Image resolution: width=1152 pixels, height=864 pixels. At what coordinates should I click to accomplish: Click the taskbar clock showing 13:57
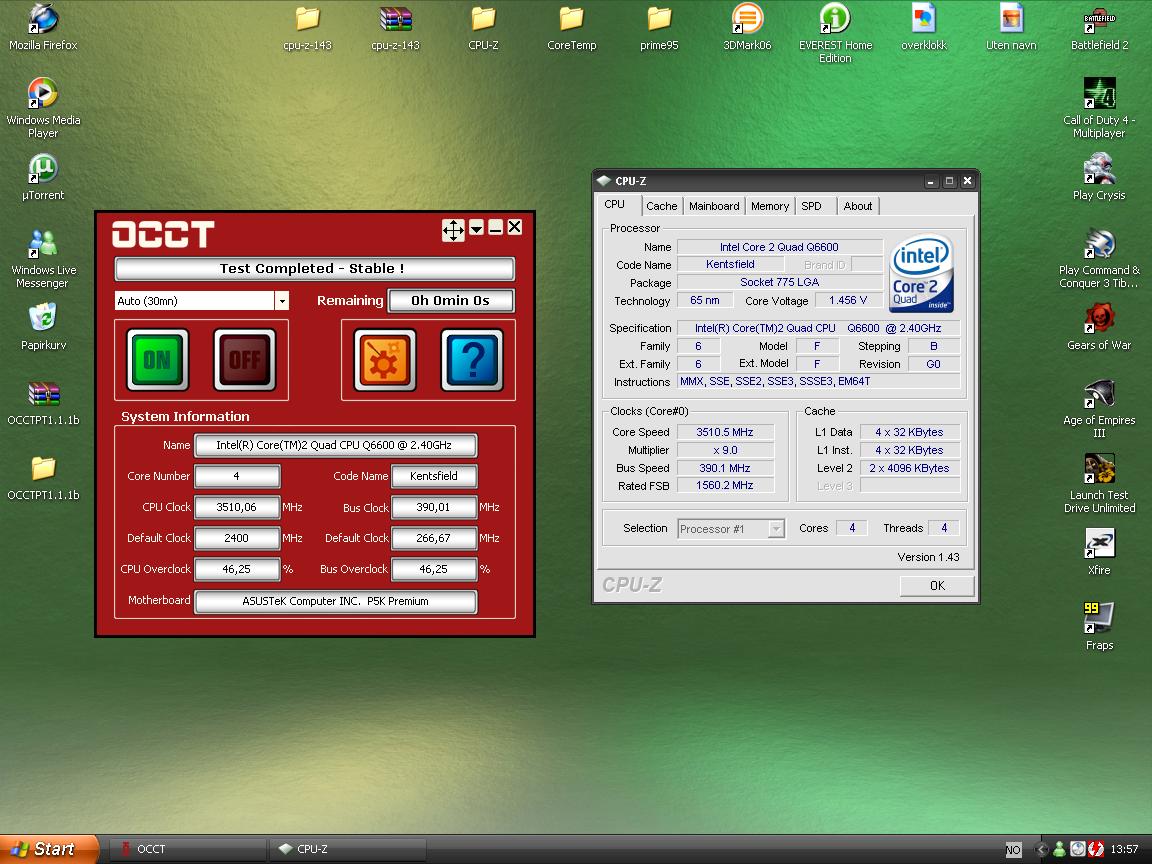coord(1124,849)
